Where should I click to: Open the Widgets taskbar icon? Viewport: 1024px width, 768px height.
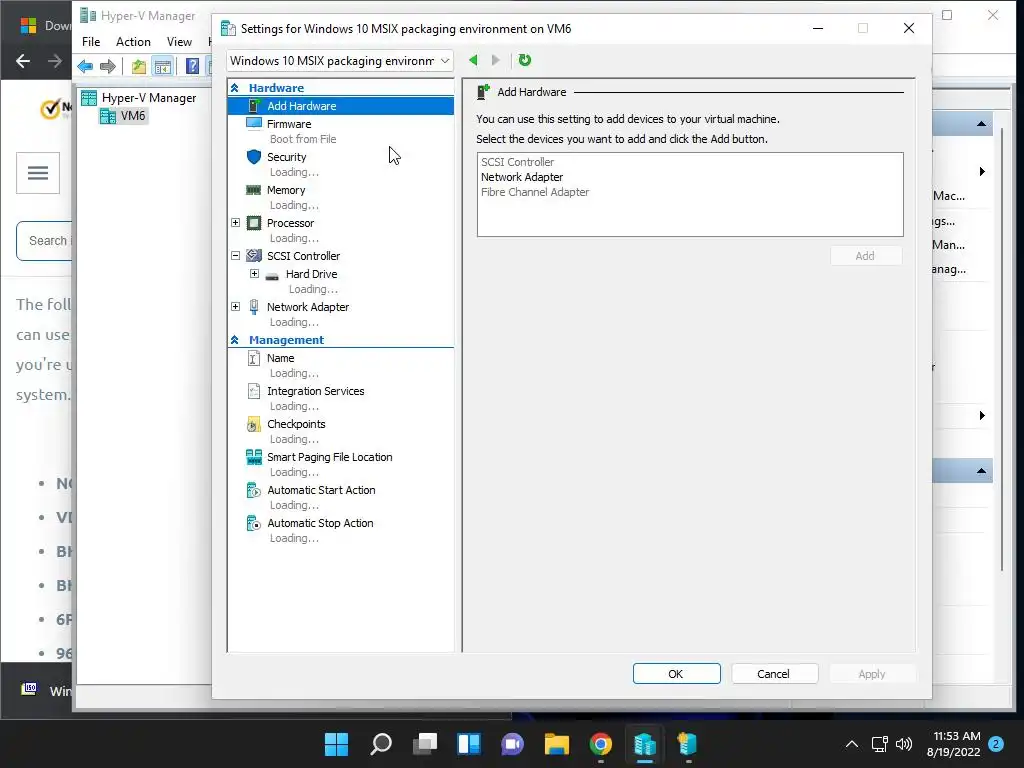click(469, 744)
